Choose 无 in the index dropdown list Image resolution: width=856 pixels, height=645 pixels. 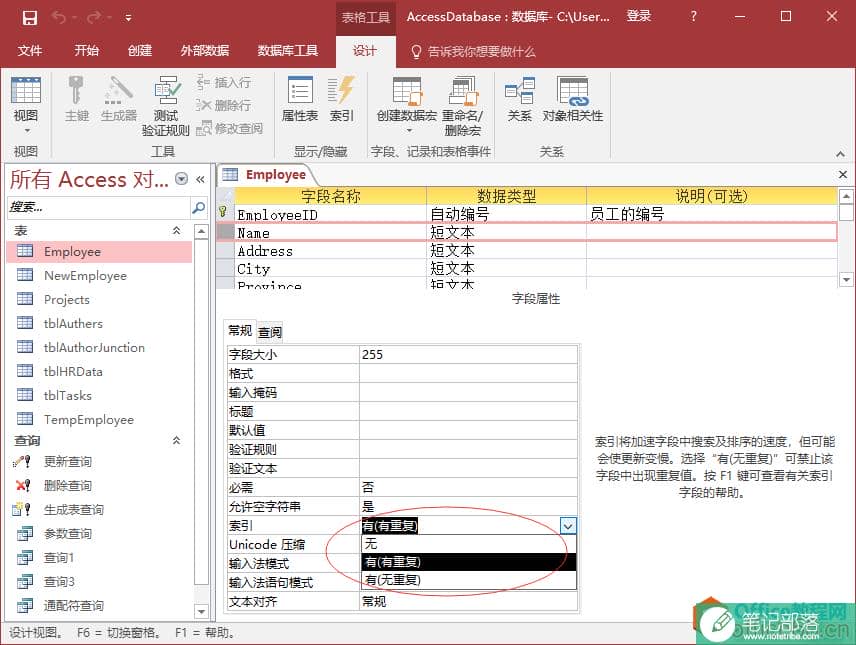[468, 544]
